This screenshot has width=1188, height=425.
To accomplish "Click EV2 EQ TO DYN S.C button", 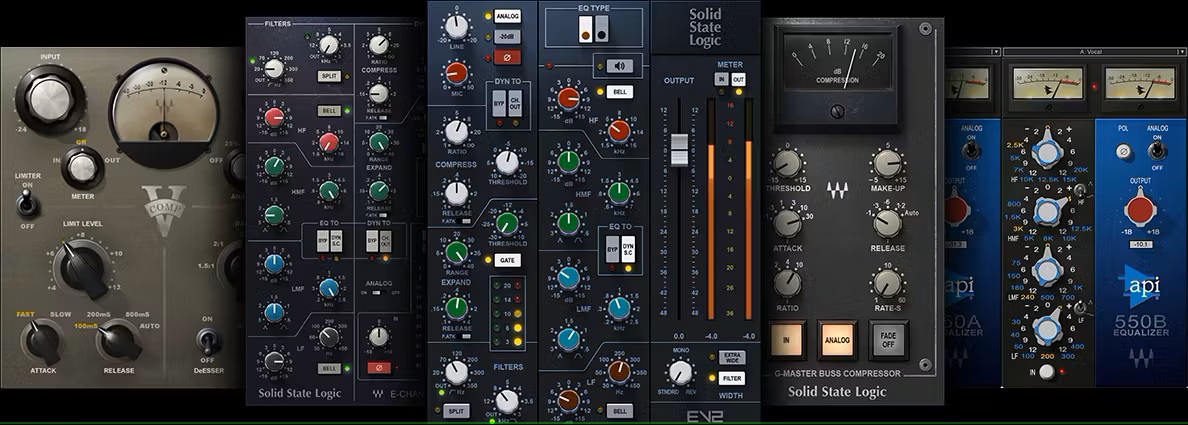I will tap(628, 248).
